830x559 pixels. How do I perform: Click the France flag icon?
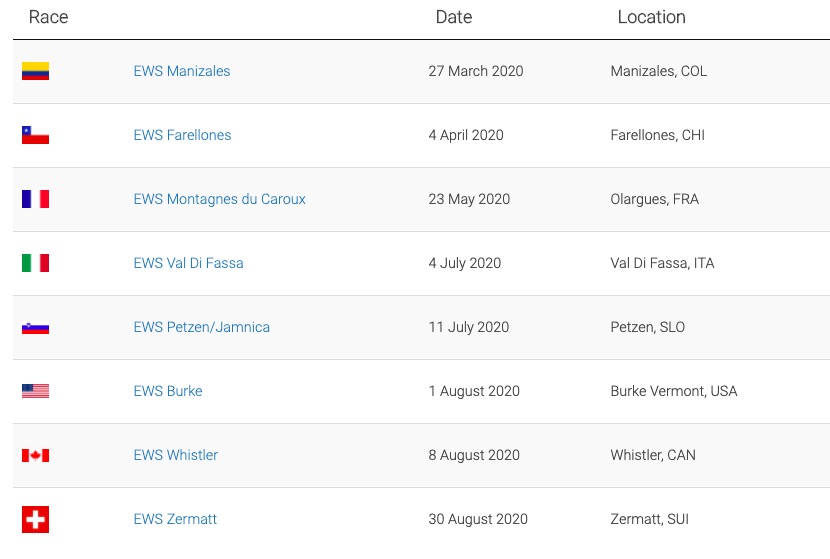pos(35,199)
